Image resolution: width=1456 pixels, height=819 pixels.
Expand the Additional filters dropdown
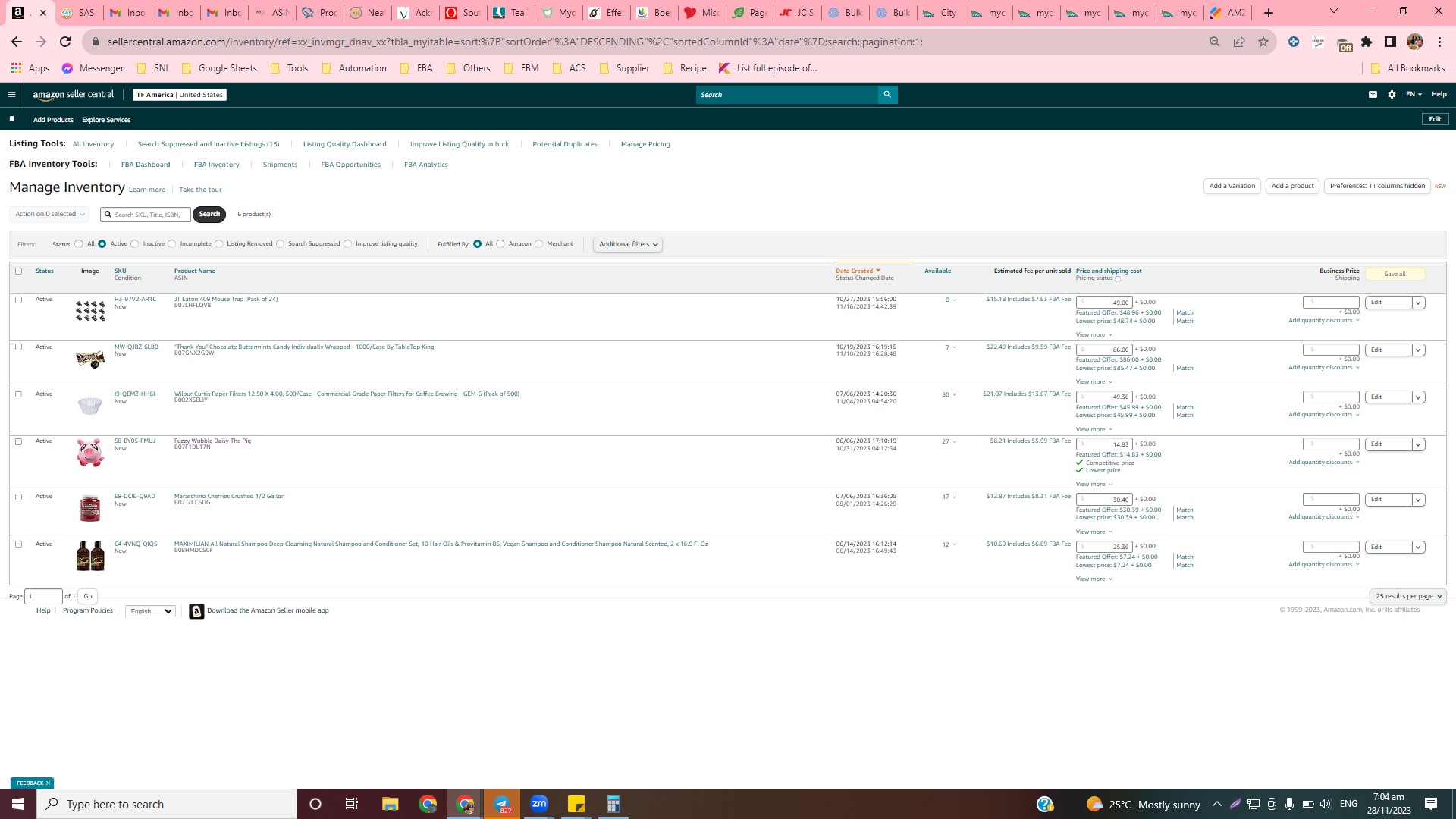pyautogui.click(x=628, y=244)
